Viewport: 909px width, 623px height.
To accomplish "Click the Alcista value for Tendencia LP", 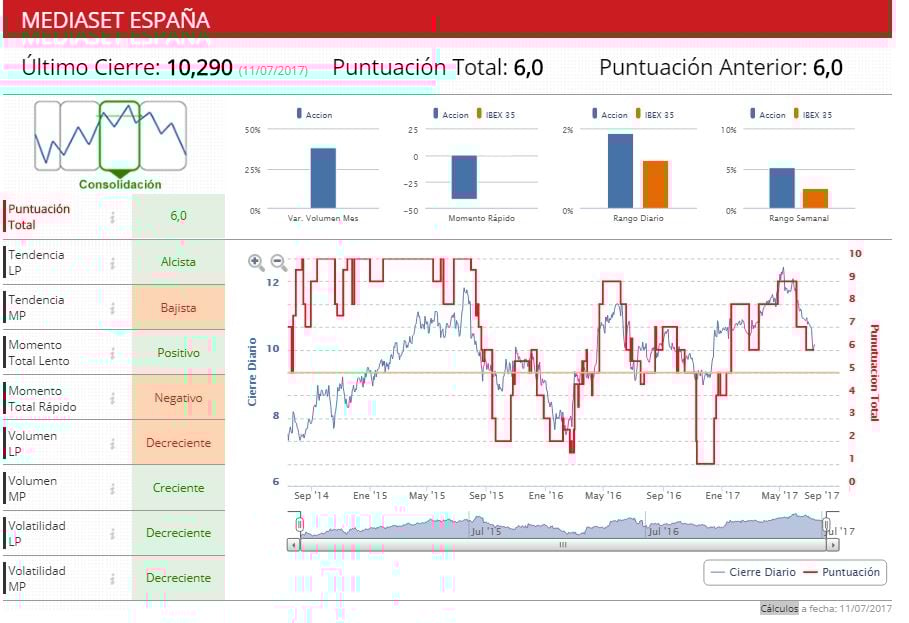I will click(x=178, y=262).
